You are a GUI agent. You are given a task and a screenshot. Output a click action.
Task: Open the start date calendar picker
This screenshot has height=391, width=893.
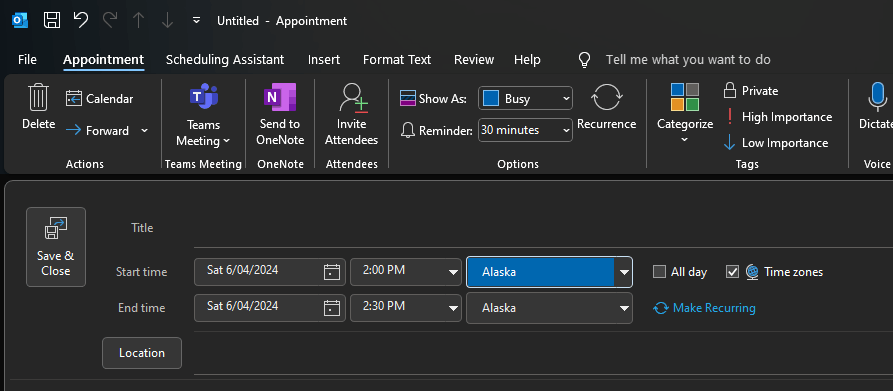(x=332, y=272)
